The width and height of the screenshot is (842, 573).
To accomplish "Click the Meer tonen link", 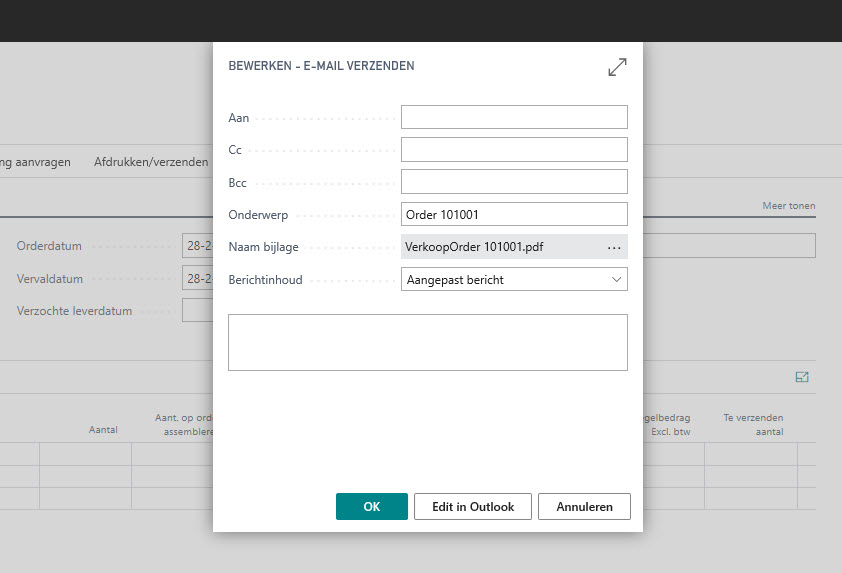I will click(788, 206).
